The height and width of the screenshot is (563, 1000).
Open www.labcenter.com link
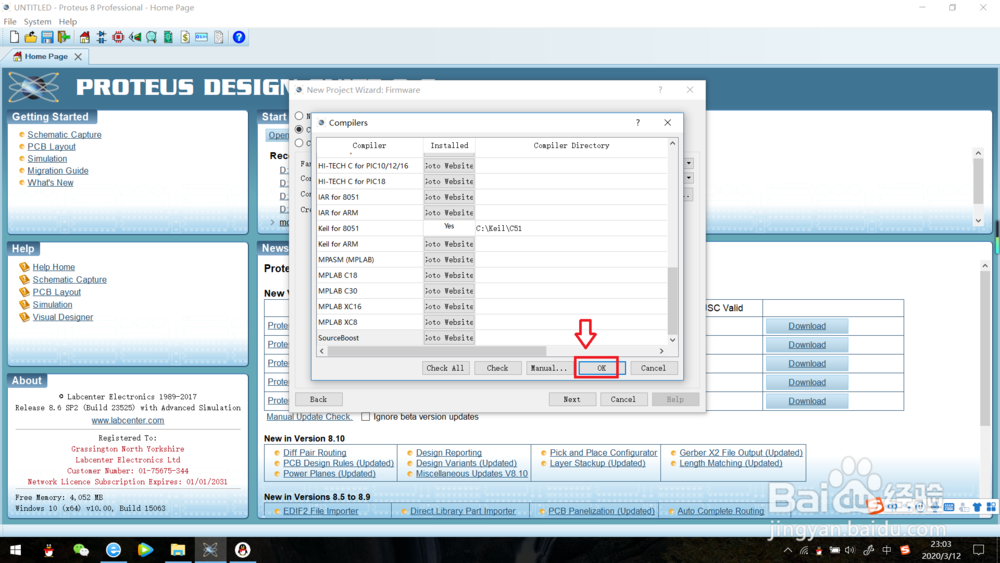click(128, 421)
